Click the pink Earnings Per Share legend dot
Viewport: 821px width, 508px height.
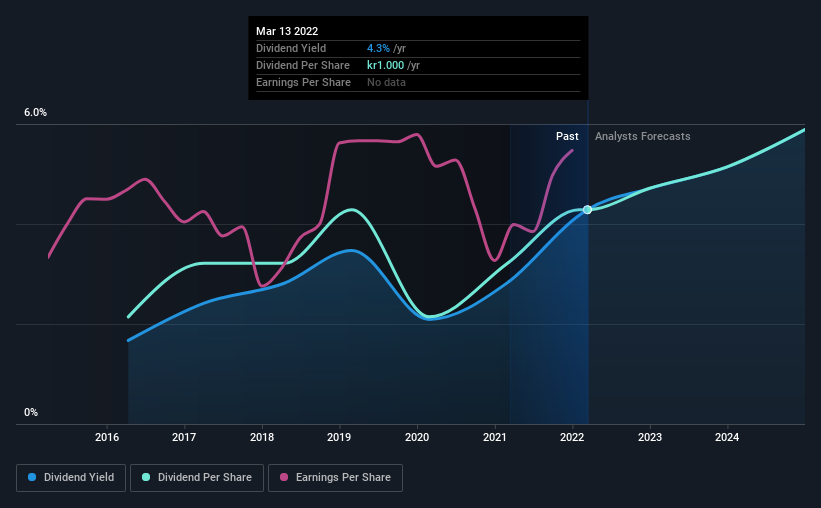[284, 477]
